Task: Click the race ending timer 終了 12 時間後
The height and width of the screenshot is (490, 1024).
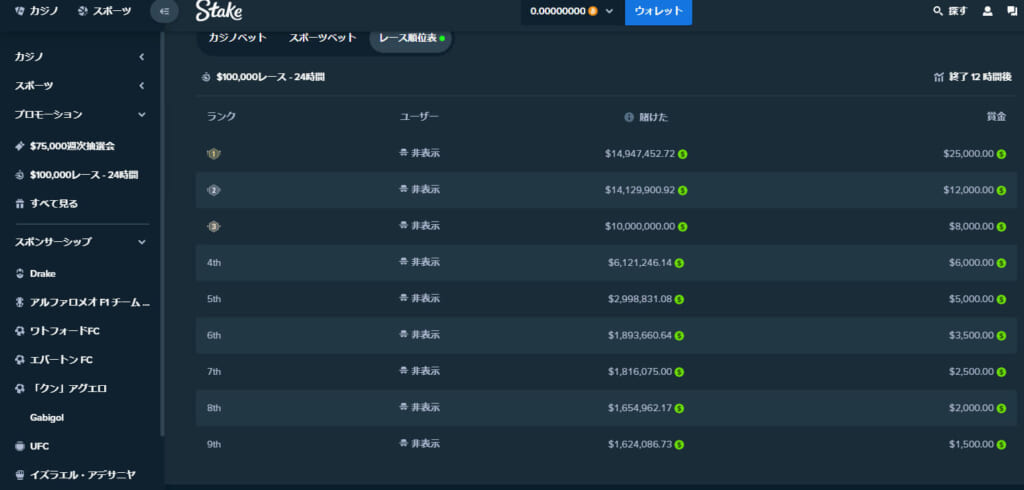Action: [974, 77]
